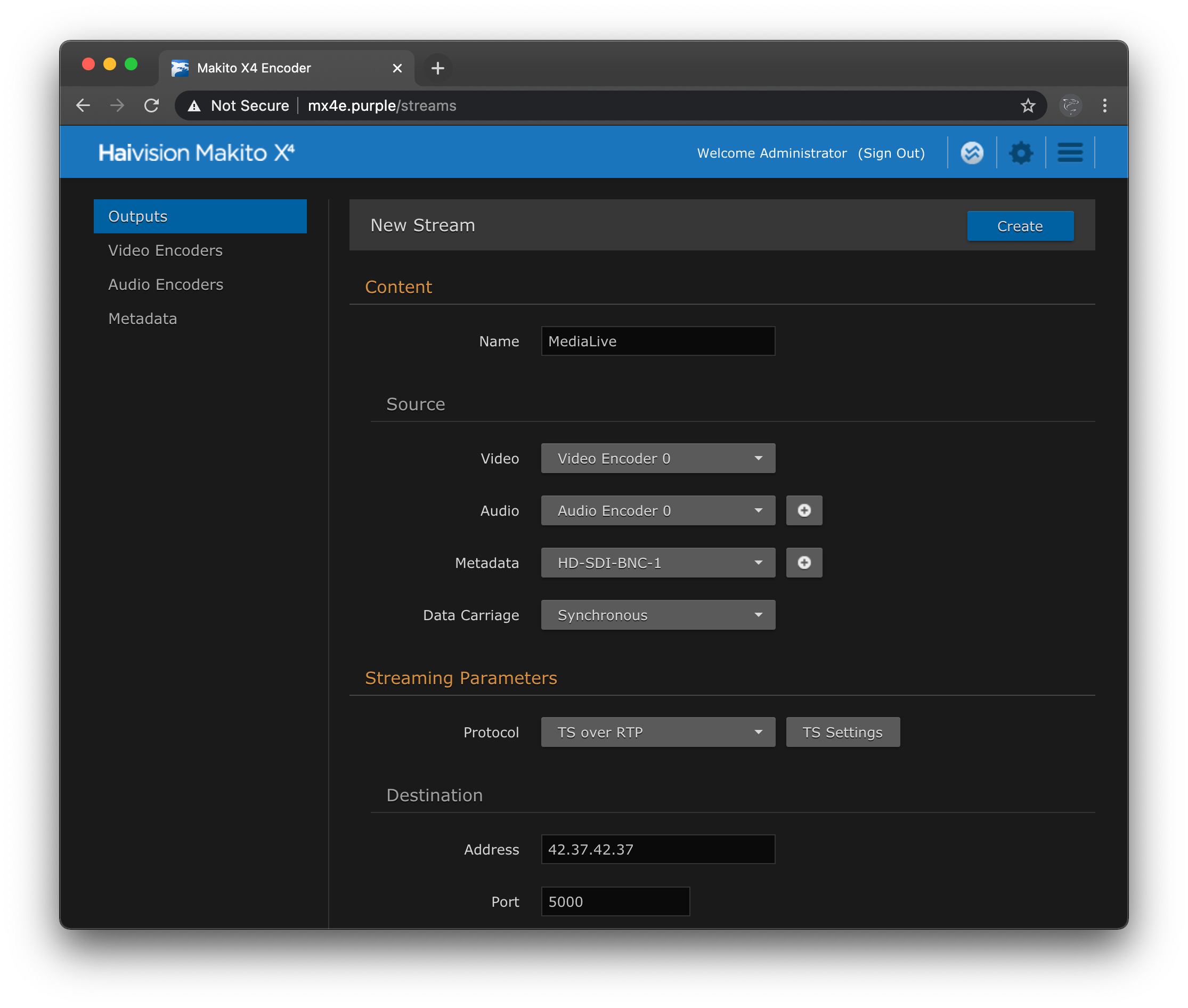This screenshot has width=1188, height=1008.
Task: Click the browser back arrow
Action: [84, 105]
